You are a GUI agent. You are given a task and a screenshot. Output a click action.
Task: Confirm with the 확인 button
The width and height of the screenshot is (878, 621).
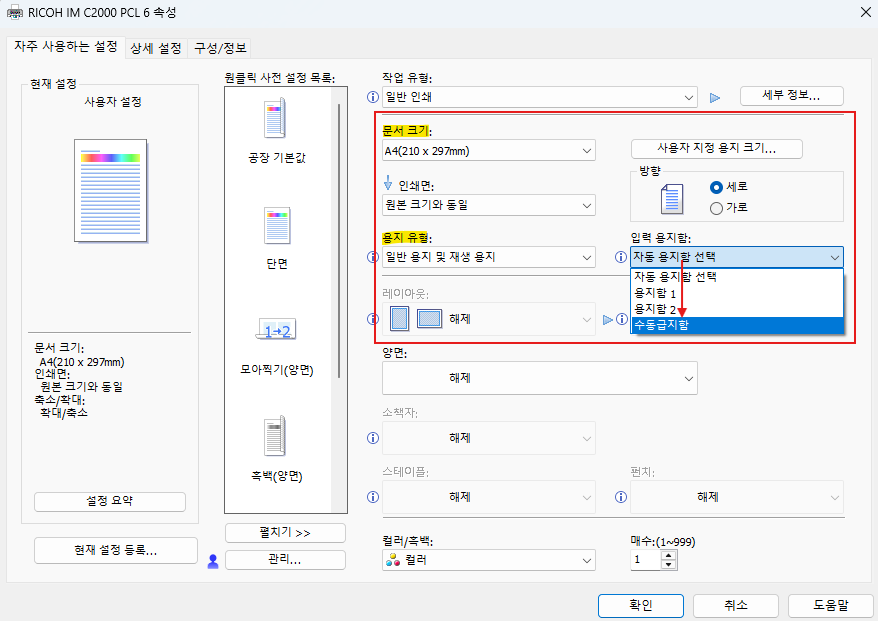641,605
